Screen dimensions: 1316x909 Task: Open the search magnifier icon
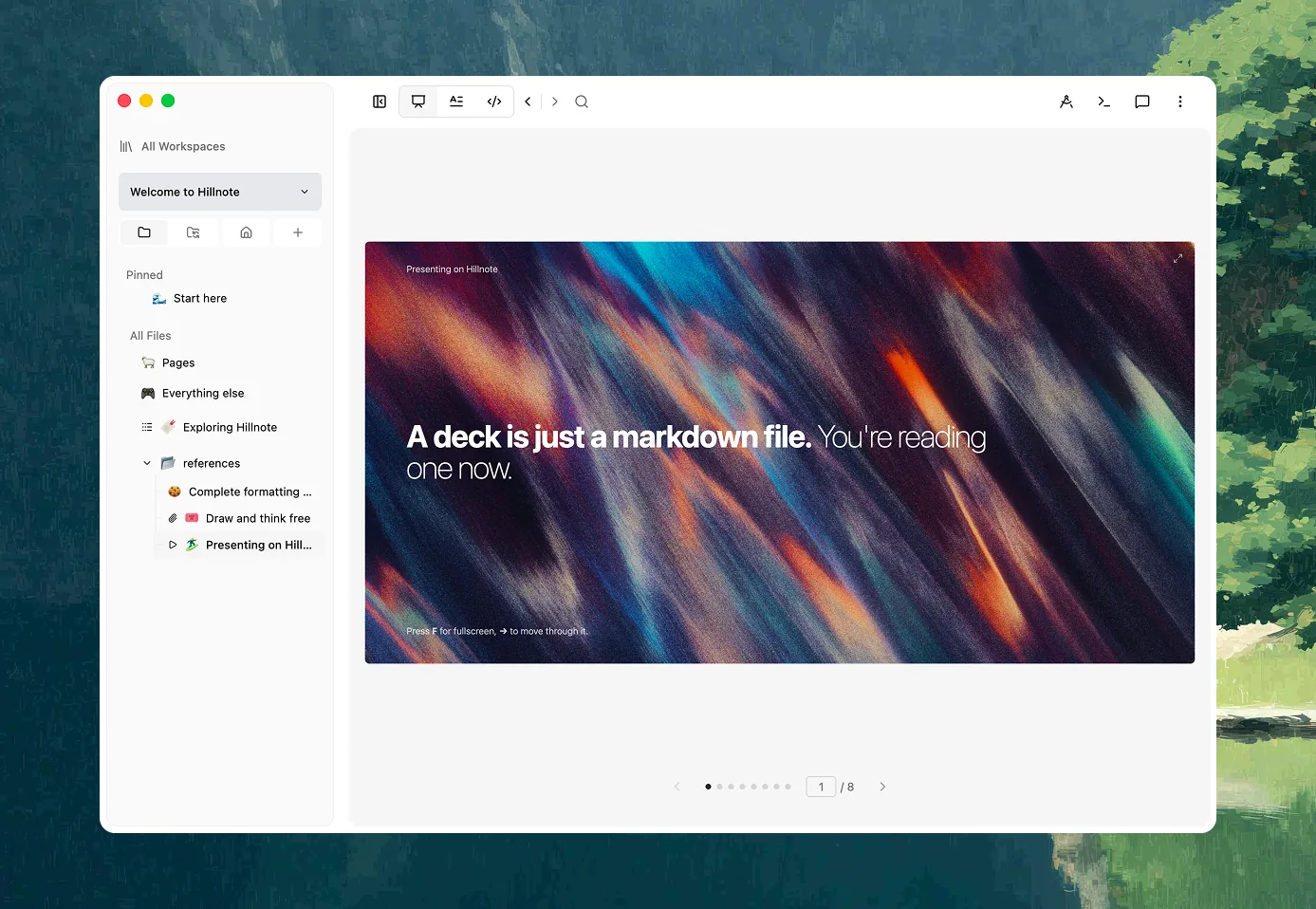[582, 102]
